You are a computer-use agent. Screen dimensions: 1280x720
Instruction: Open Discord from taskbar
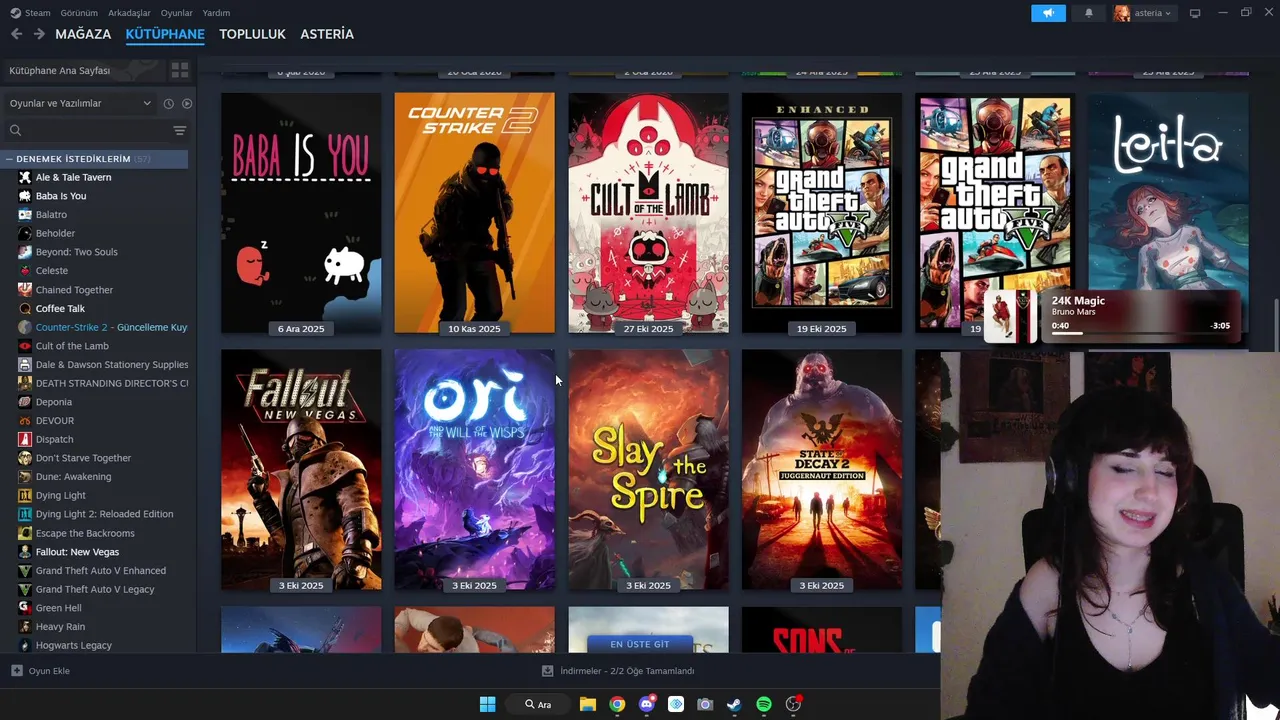click(x=647, y=704)
